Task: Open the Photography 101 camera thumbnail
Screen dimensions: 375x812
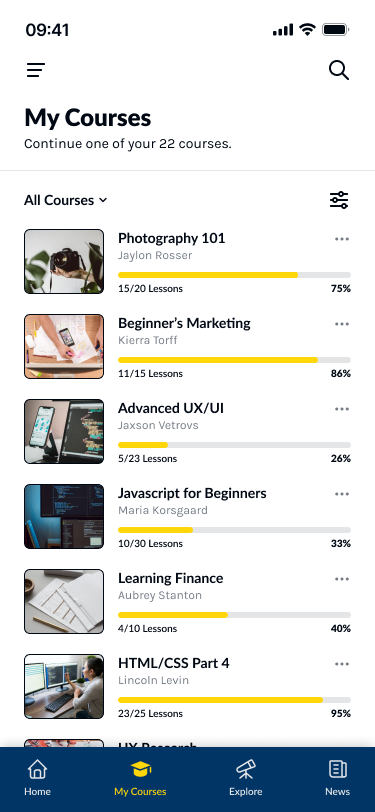Action: pos(64,262)
